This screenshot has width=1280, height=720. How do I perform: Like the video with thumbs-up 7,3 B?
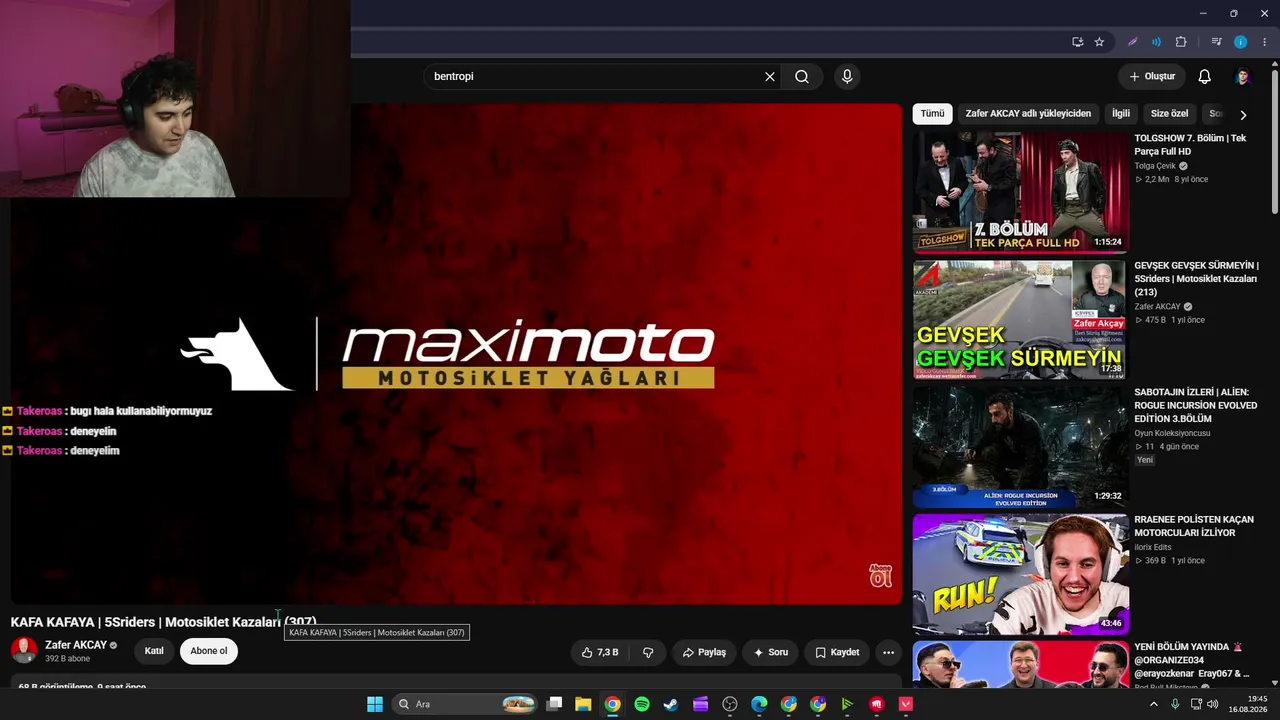click(x=599, y=652)
